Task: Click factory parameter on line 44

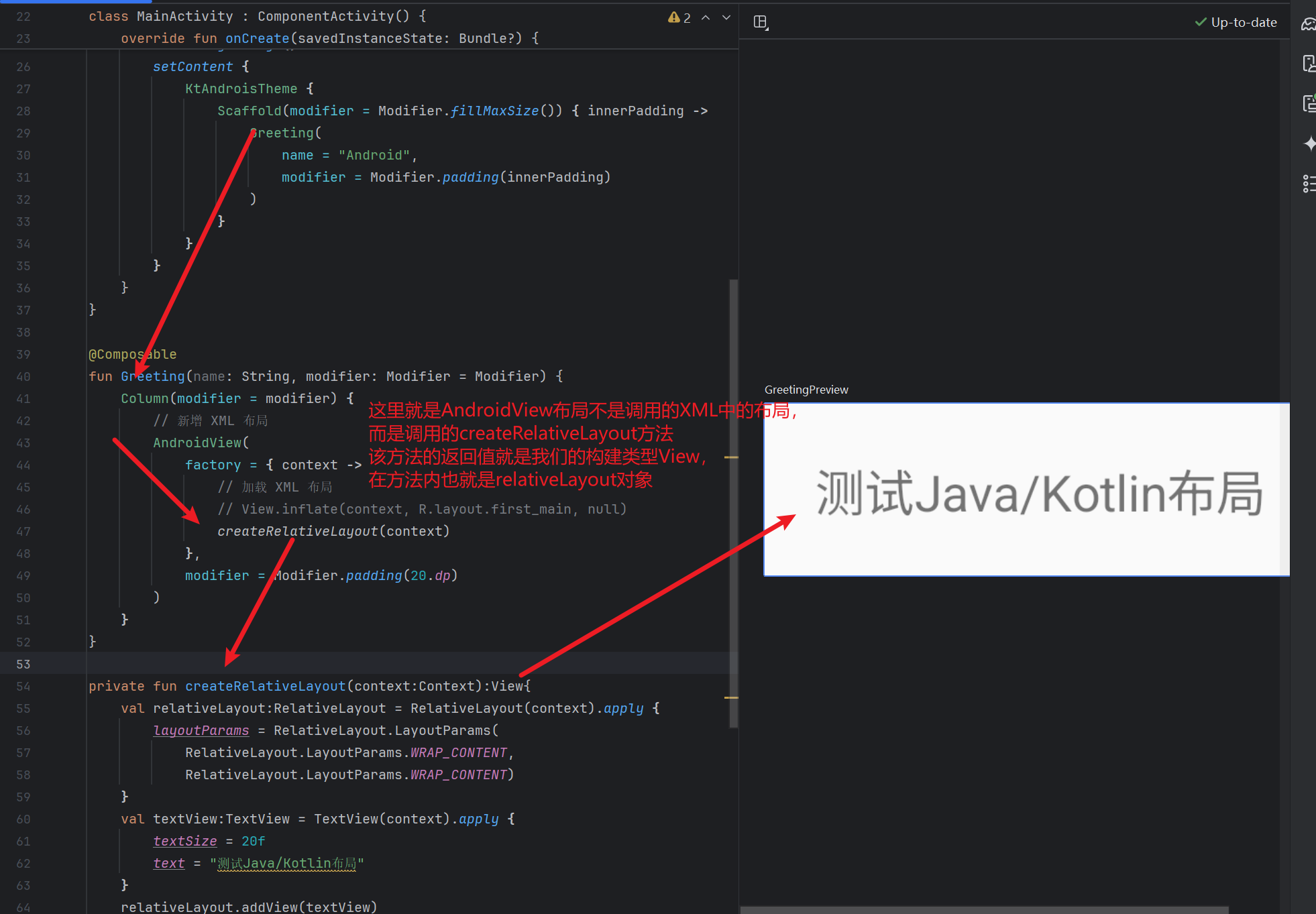Action: [x=213, y=465]
